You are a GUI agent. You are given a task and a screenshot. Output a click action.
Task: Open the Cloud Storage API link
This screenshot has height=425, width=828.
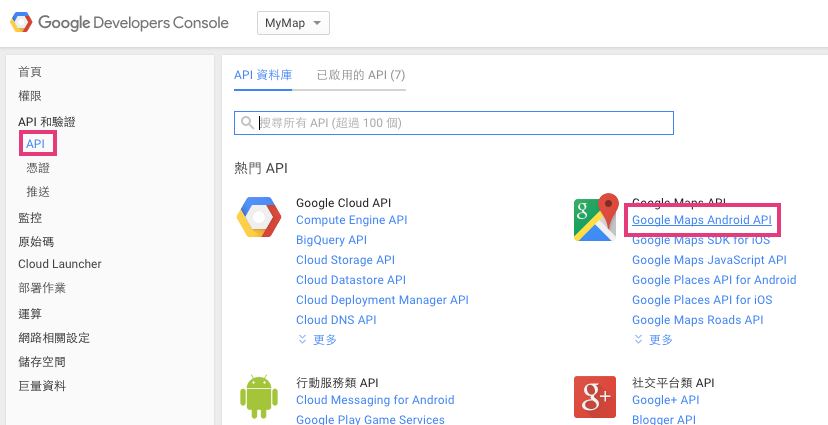tap(345, 260)
